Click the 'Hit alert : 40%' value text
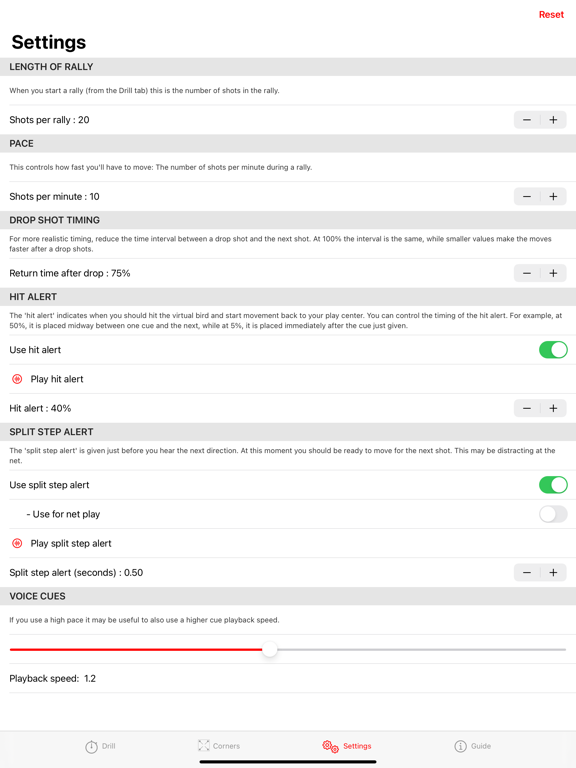Screen dimensions: 576x768 pos(40,408)
